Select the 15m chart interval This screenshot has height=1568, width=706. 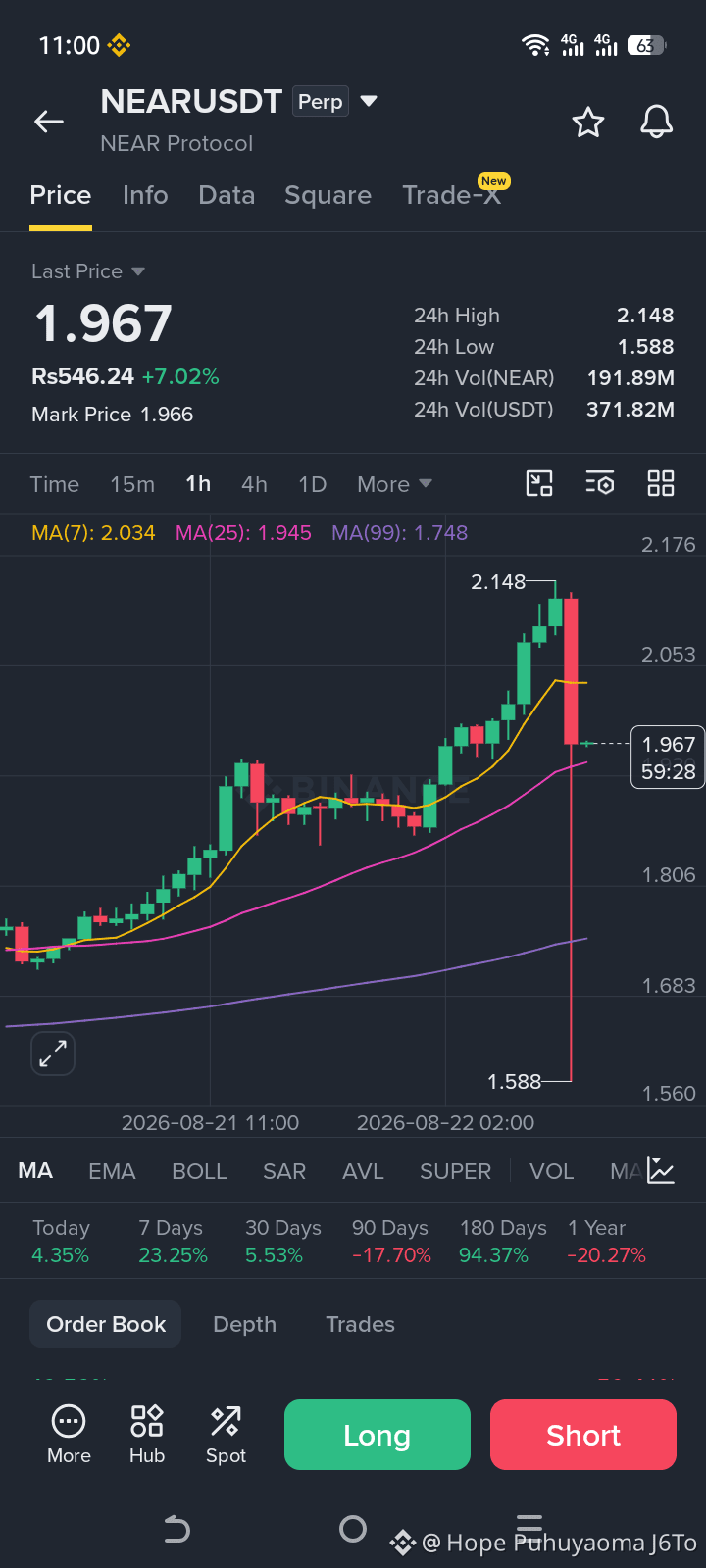click(132, 484)
